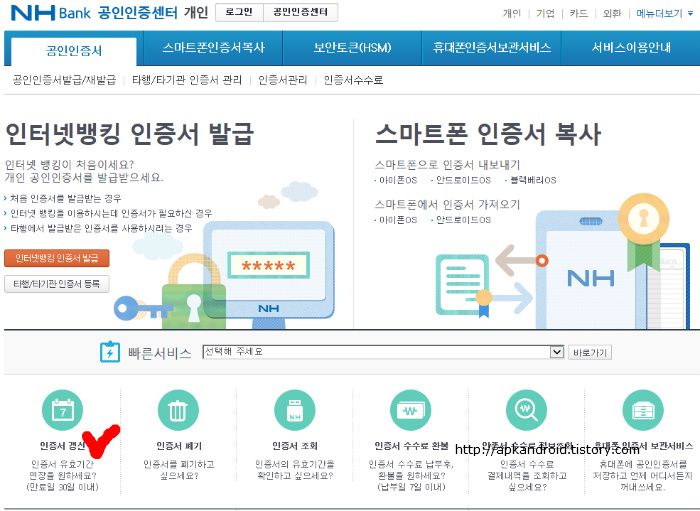Click the 카드 top link

579,13
